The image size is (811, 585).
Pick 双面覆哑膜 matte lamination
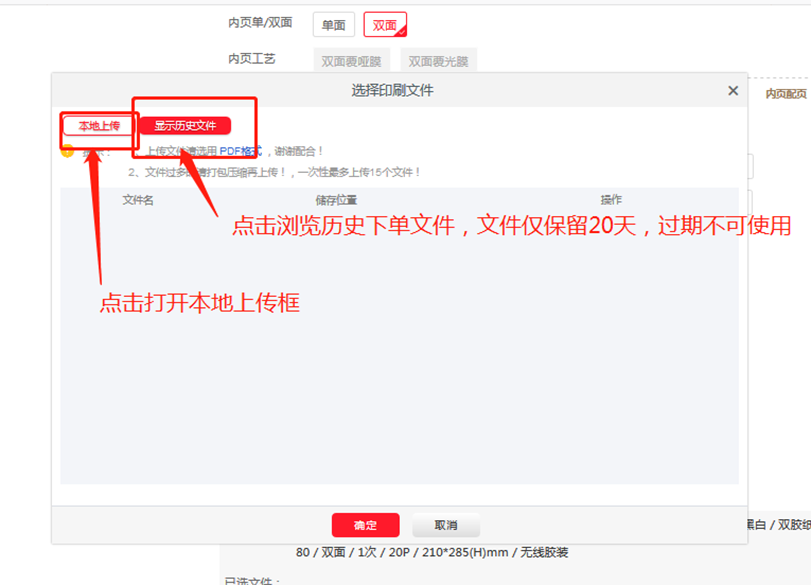pos(353,61)
